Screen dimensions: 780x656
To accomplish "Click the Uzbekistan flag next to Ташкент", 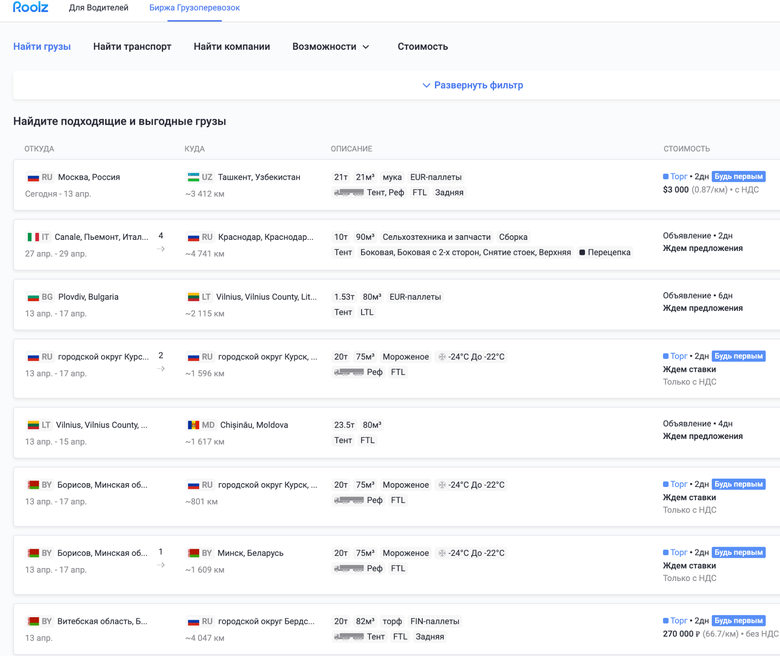I will click(193, 177).
